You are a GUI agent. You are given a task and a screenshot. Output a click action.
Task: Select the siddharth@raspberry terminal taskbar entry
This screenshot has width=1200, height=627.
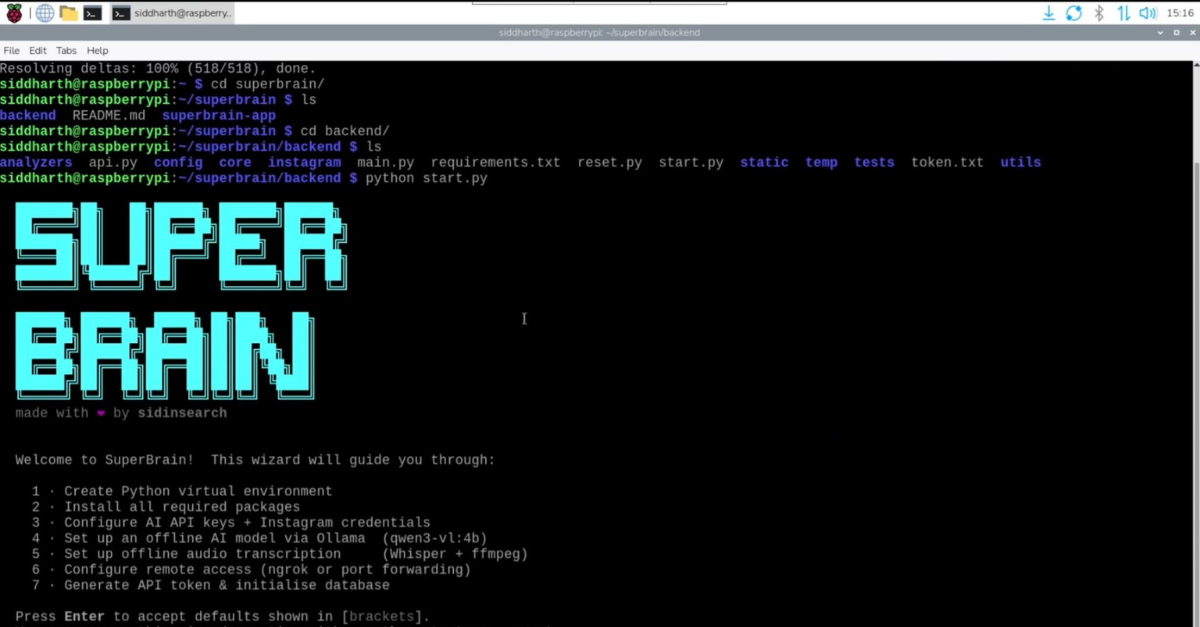click(170, 13)
